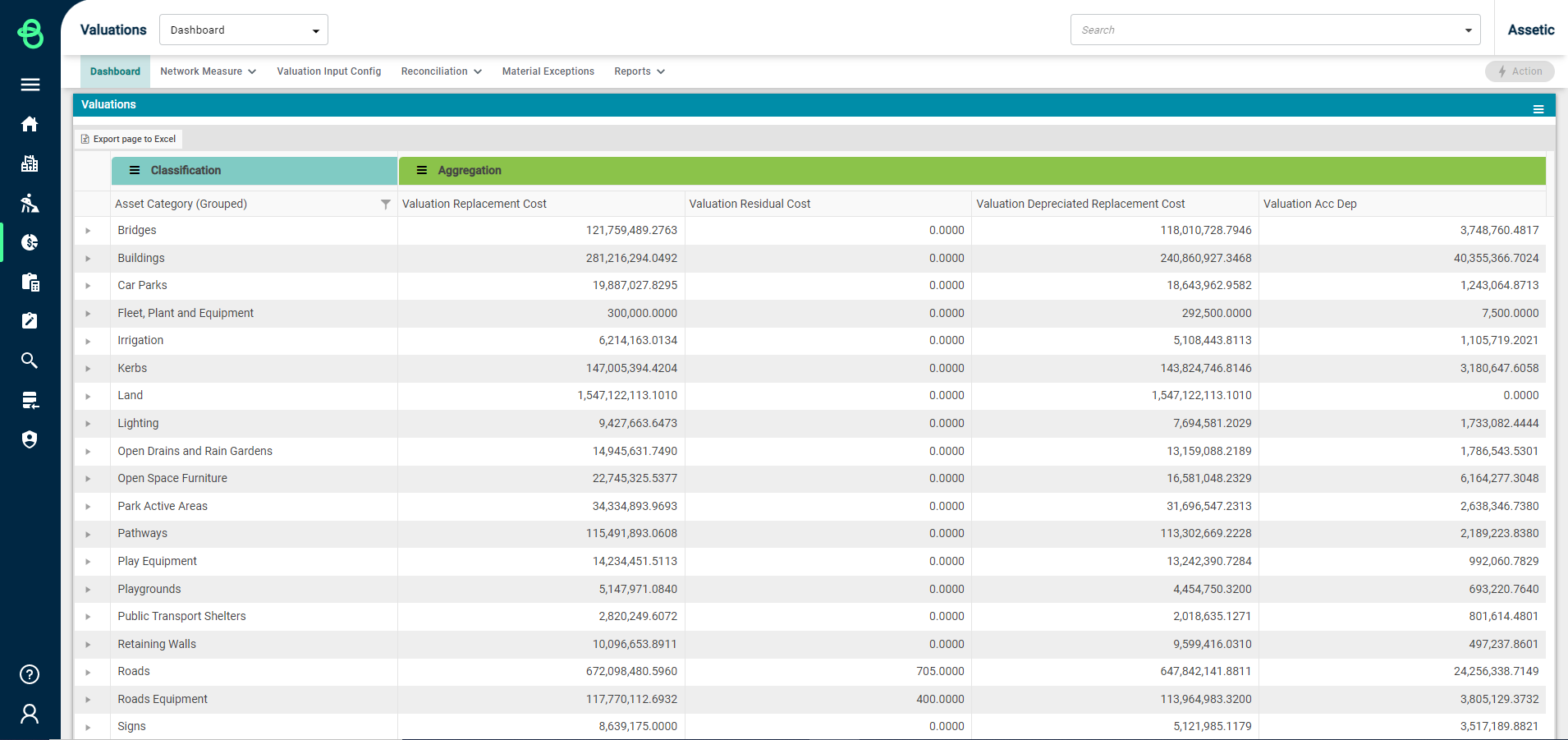Open the security shield icon in sidebar
Viewport: 1568px width, 740px height.
pyautogui.click(x=30, y=439)
